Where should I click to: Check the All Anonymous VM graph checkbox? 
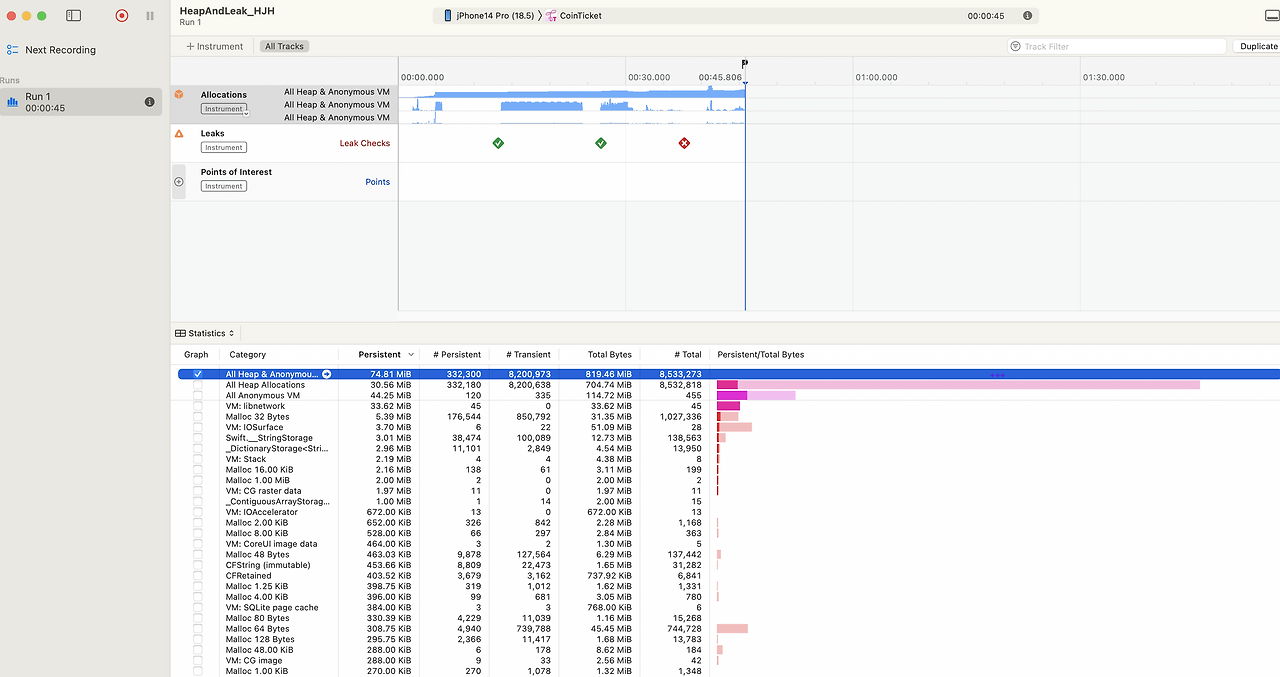coord(197,395)
